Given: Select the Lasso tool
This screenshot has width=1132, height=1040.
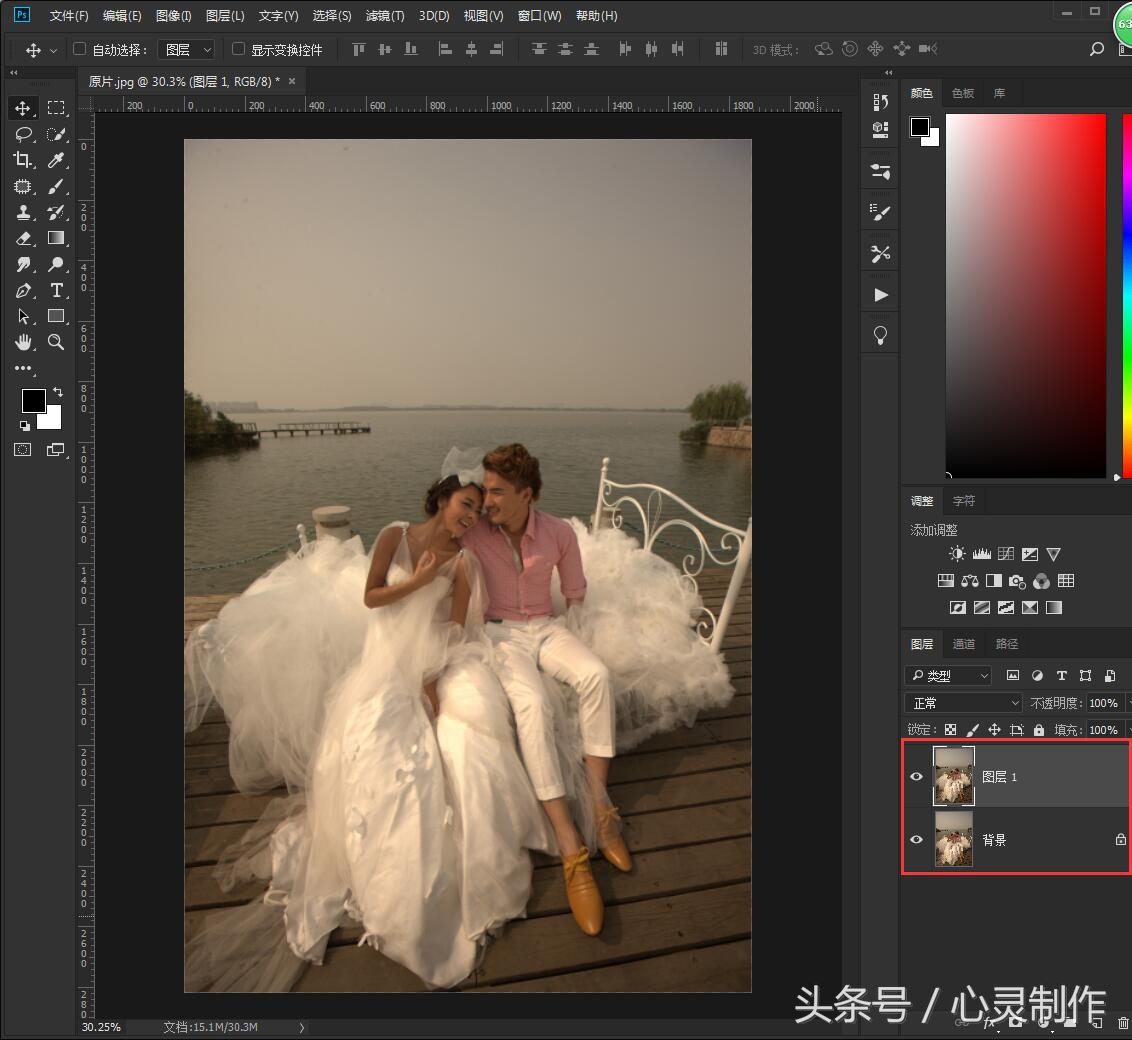Looking at the screenshot, I should pos(24,134).
